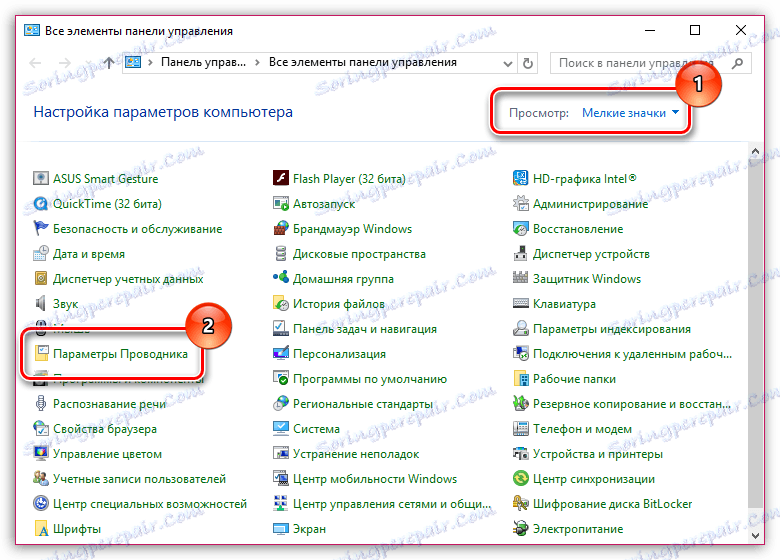Expand chevron after Панель управ... breadcrumb

click(x=257, y=63)
